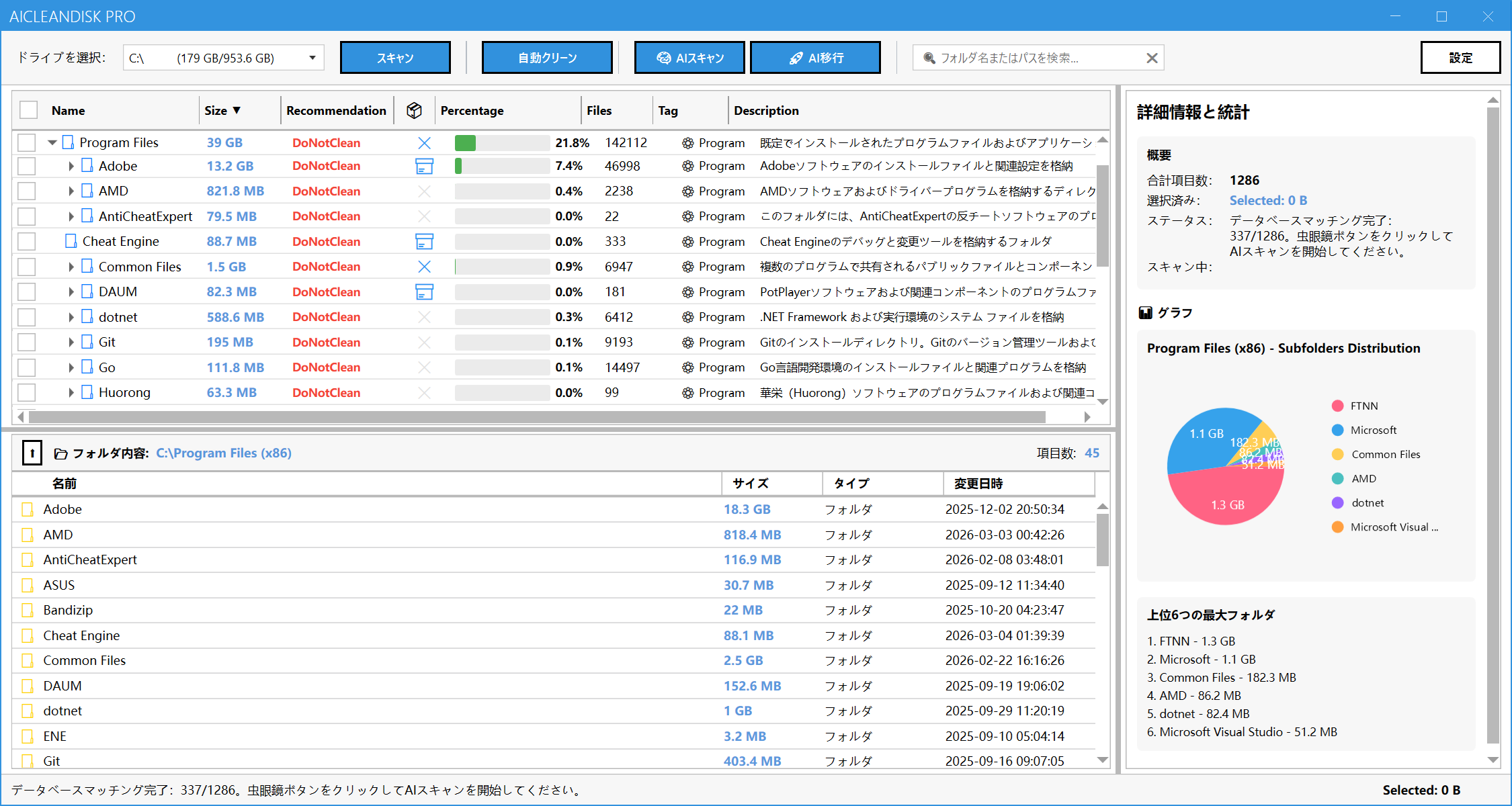
Task: Click the Name column header
Action: 69,110
